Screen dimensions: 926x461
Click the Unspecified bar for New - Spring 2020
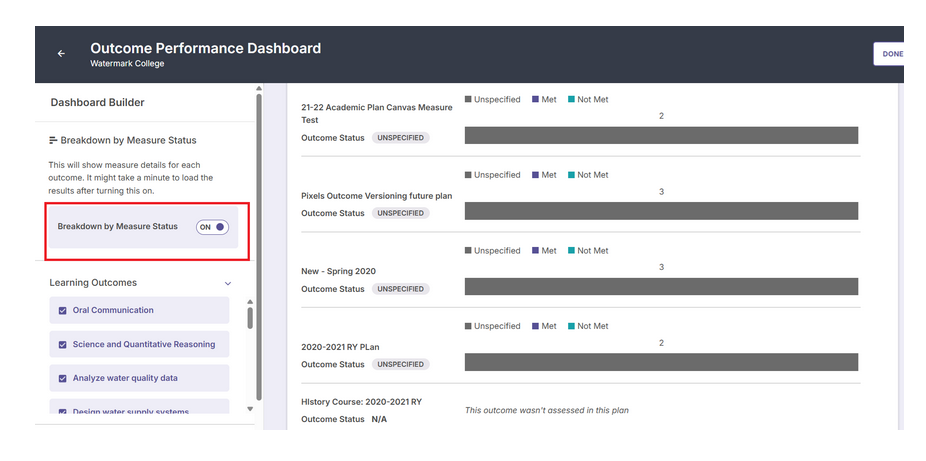tap(661, 286)
